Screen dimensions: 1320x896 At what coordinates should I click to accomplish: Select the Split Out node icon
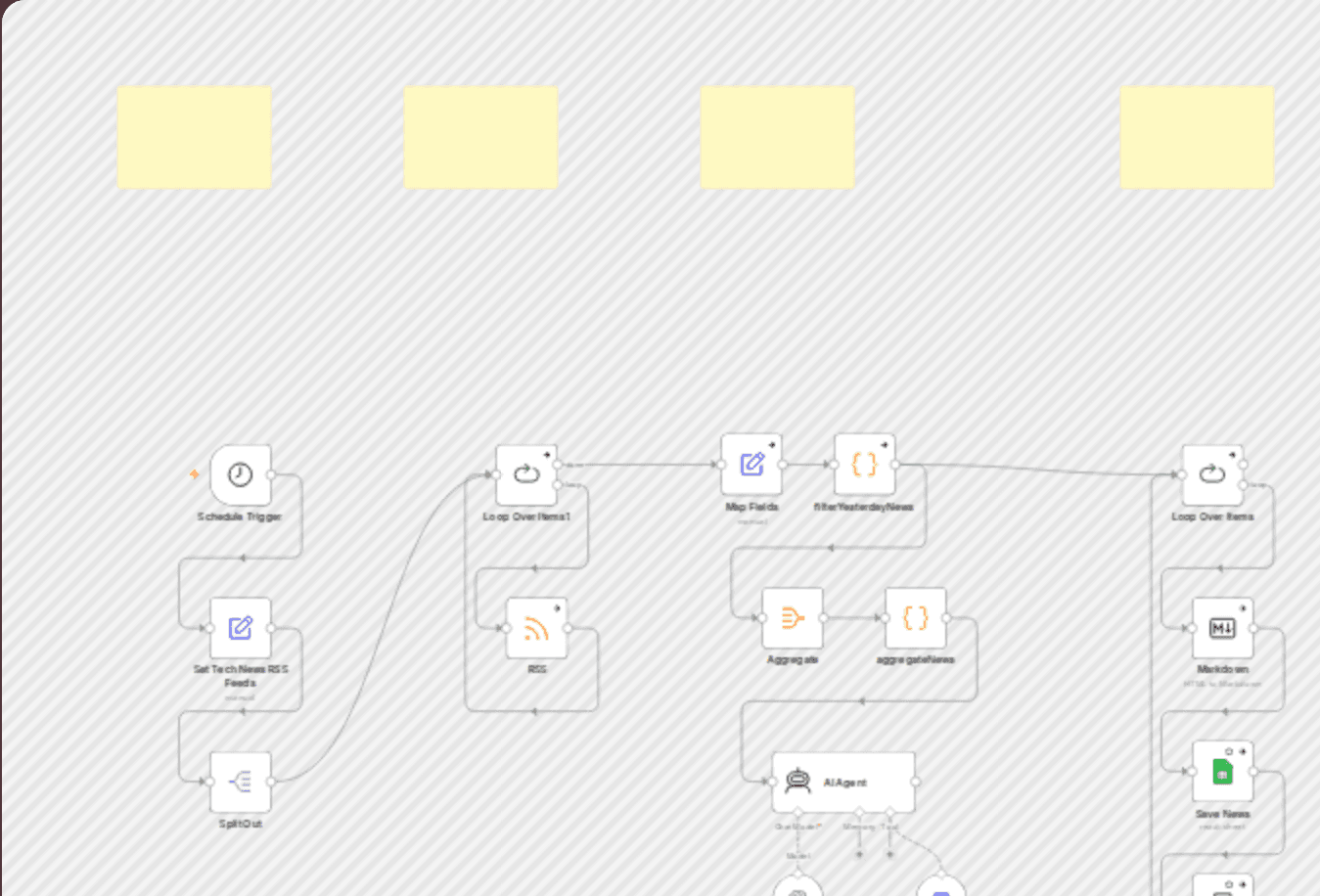click(241, 782)
